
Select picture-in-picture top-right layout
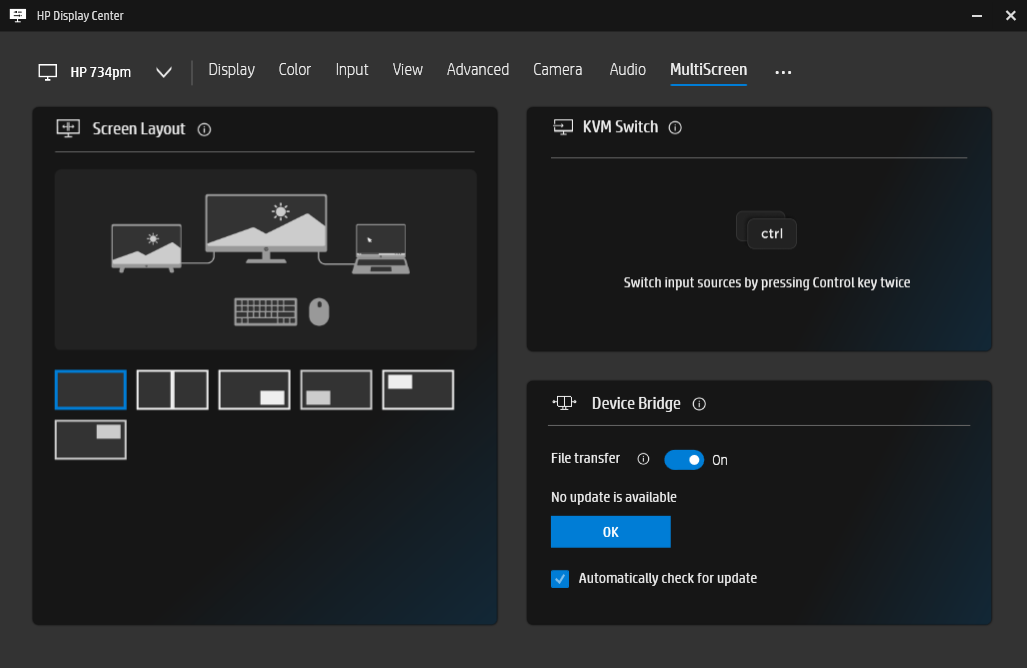click(90, 439)
